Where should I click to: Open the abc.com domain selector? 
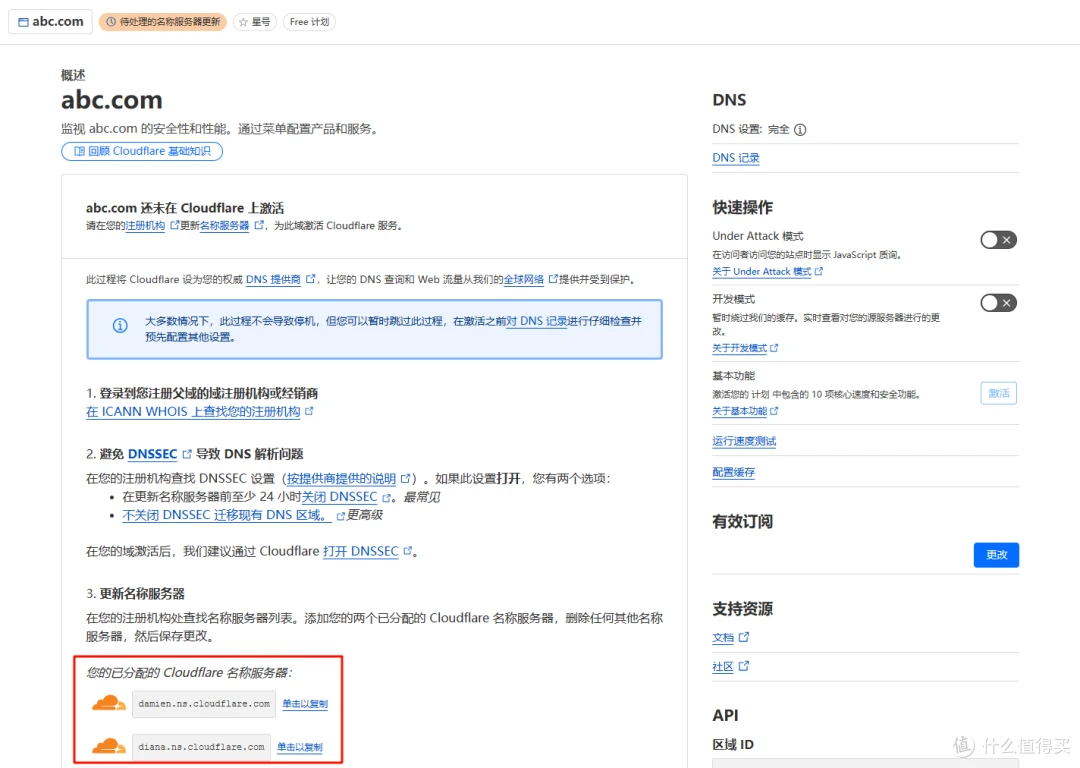51,22
